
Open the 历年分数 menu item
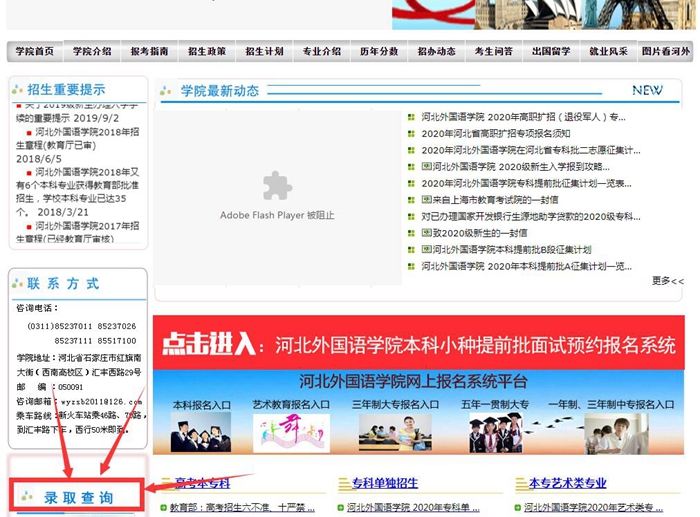pyautogui.click(x=379, y=51)
